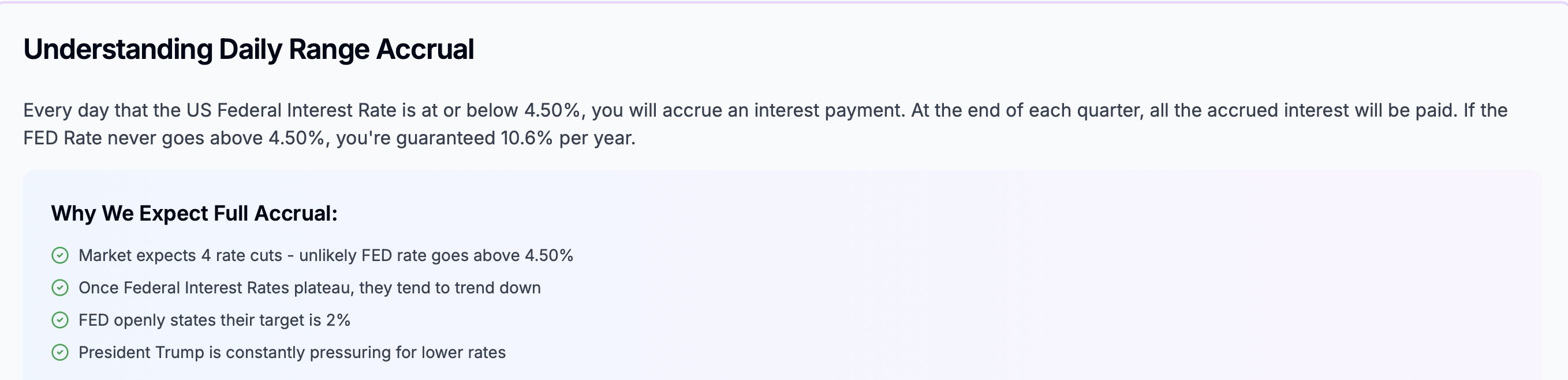Click the "you're guaranteed" phrase
1568x380 pixels.
point(415,138)
